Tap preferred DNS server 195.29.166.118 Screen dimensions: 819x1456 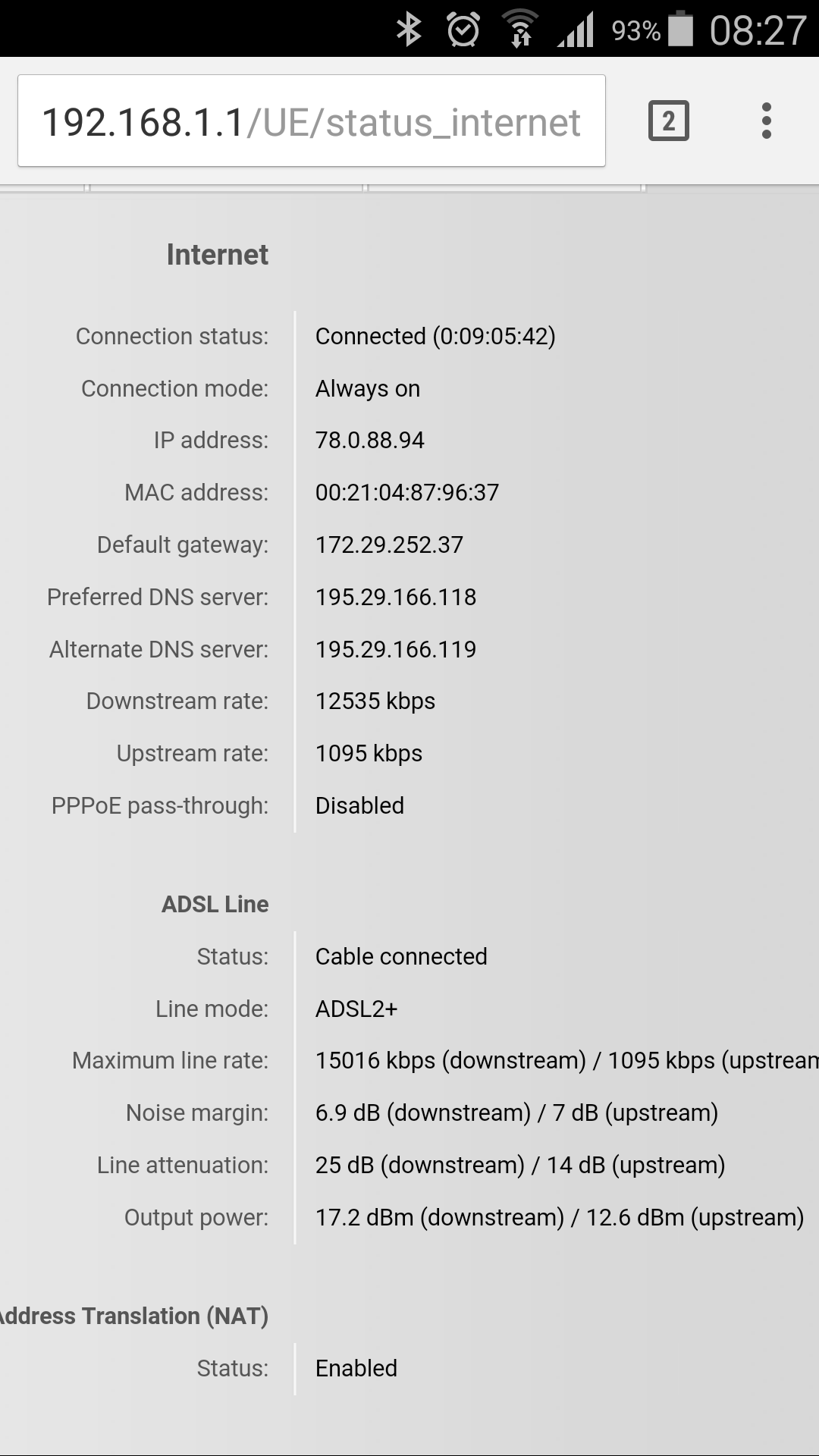pos(396,598)
